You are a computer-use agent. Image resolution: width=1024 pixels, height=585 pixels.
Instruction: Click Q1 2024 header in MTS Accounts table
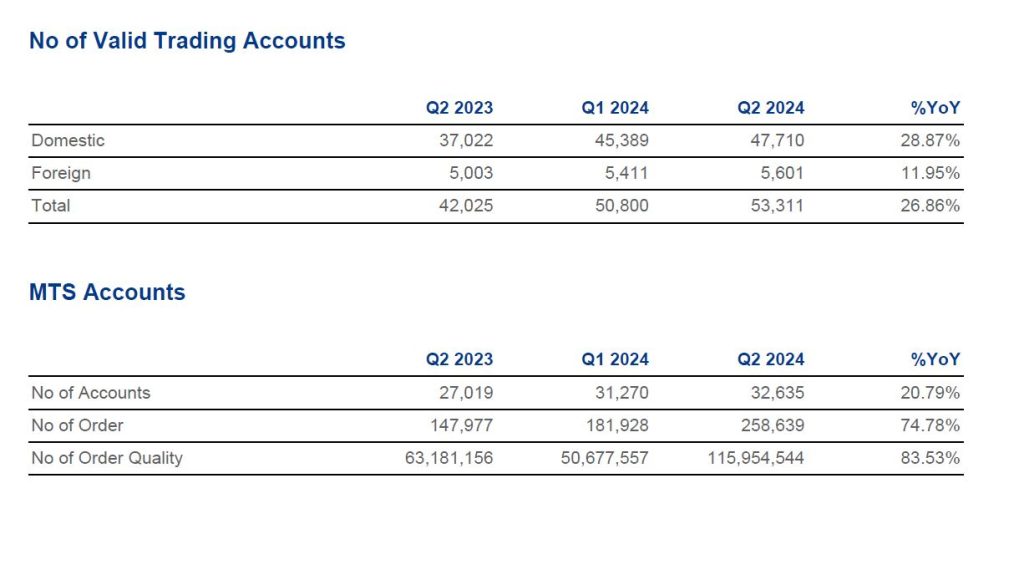click(x=615, y=360)
